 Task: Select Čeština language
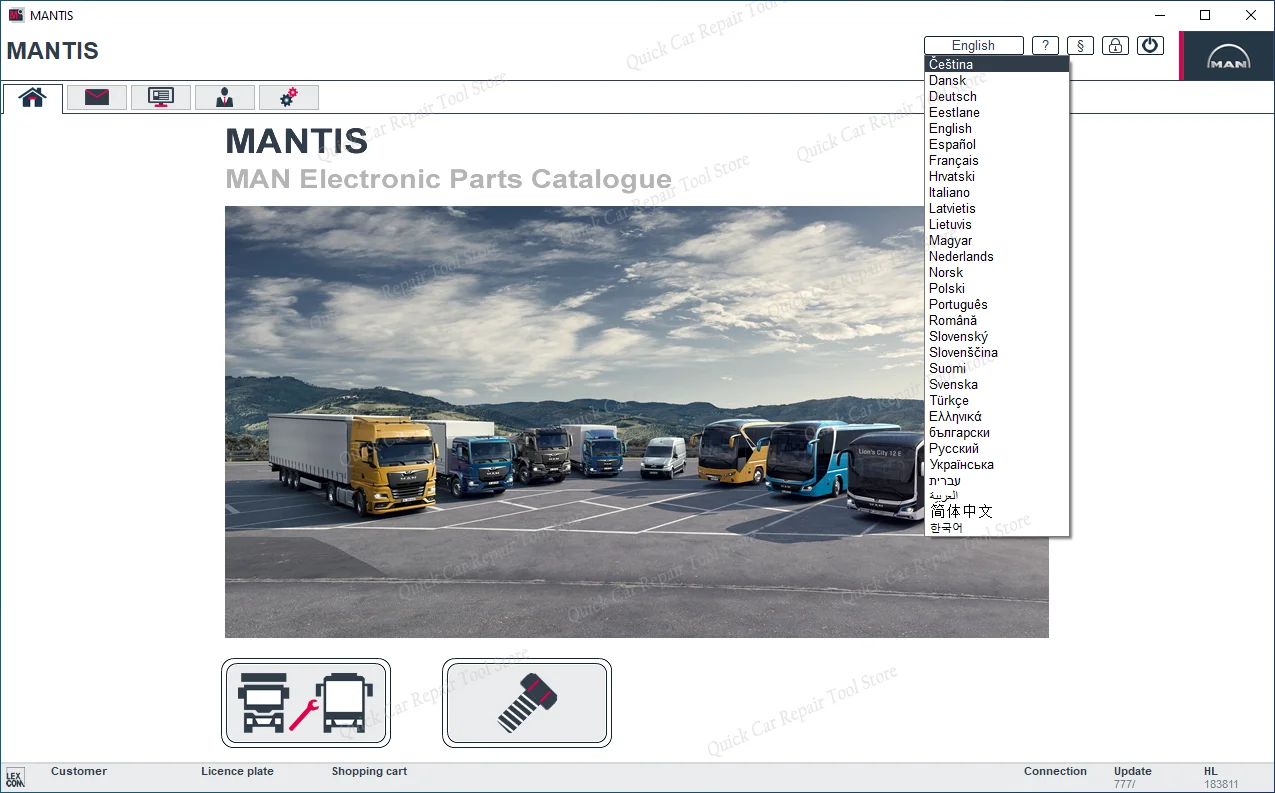(x=997, y=64)
